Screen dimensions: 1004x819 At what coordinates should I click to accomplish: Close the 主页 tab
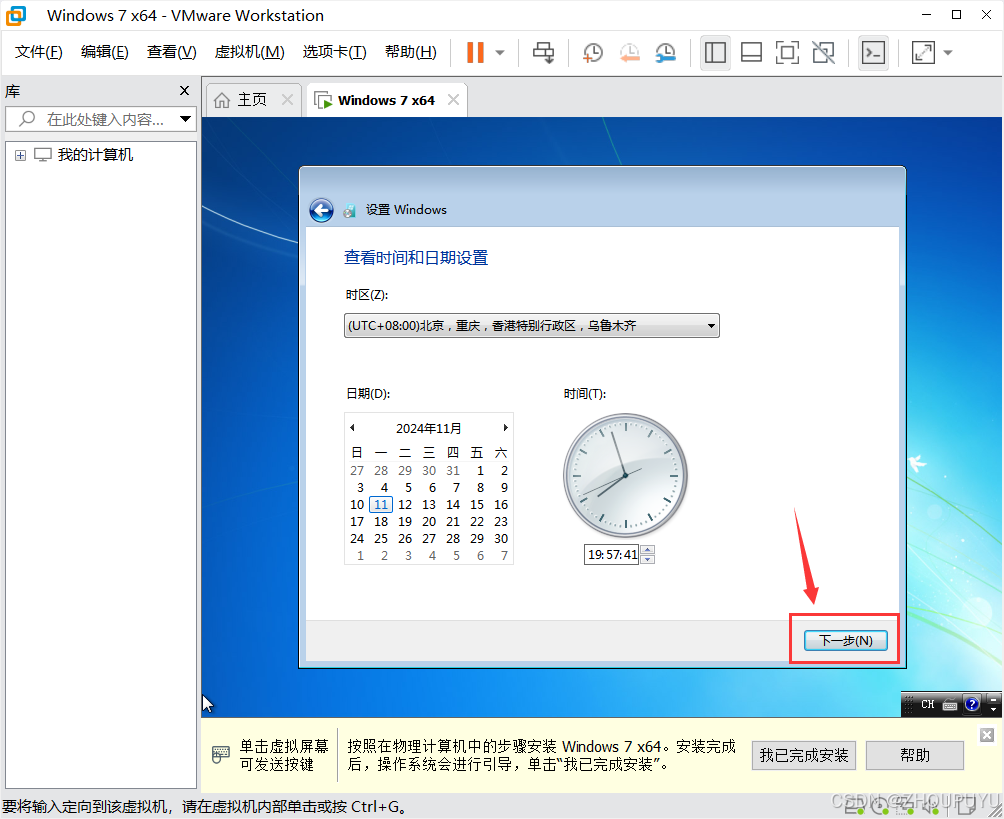[287, 100]
